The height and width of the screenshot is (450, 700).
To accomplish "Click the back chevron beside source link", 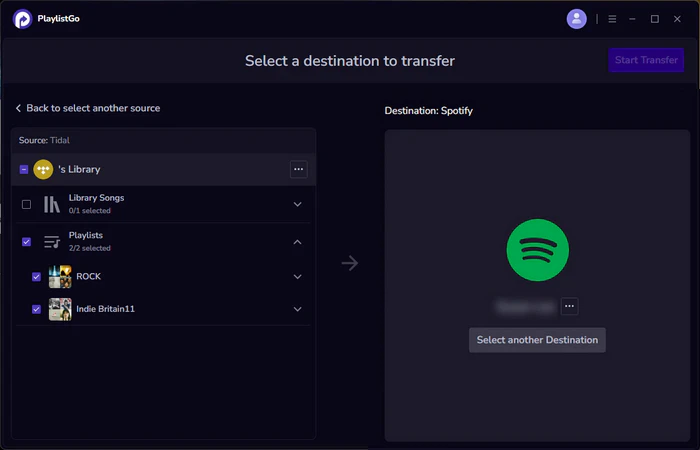I will (18, 108).
